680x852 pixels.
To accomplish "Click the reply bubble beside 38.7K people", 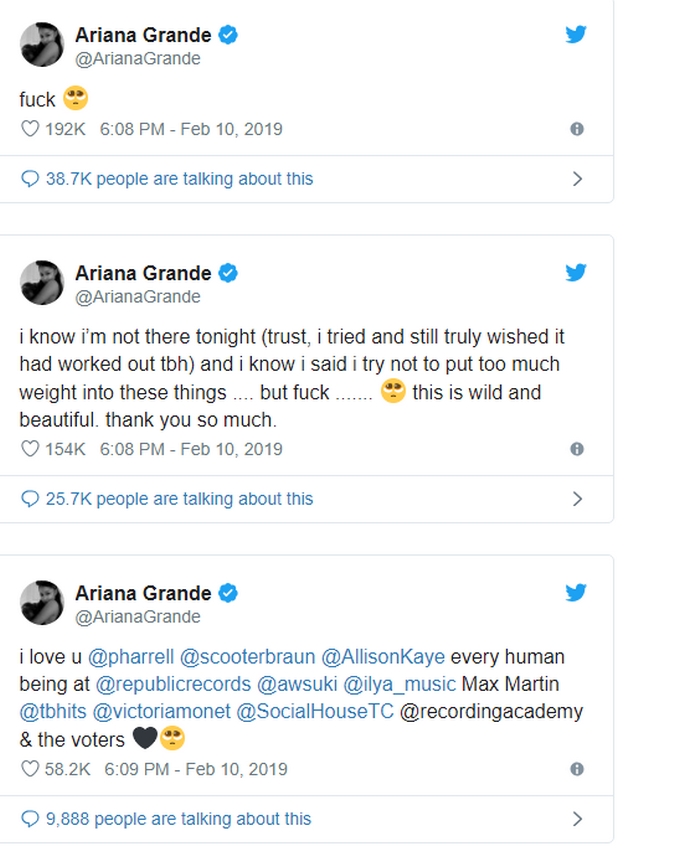I will tap(30, 179).
